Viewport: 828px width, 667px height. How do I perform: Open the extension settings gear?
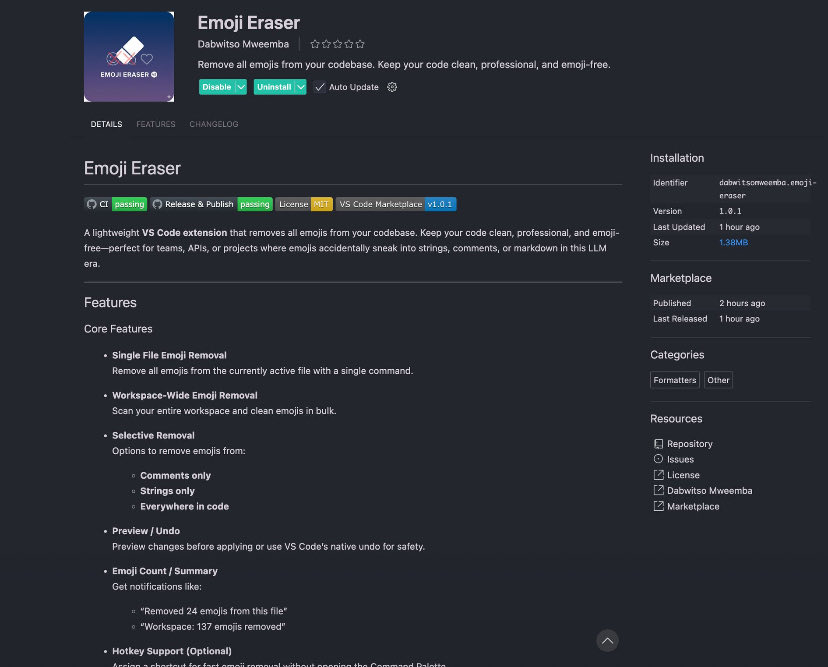click(x=392, y=87)
